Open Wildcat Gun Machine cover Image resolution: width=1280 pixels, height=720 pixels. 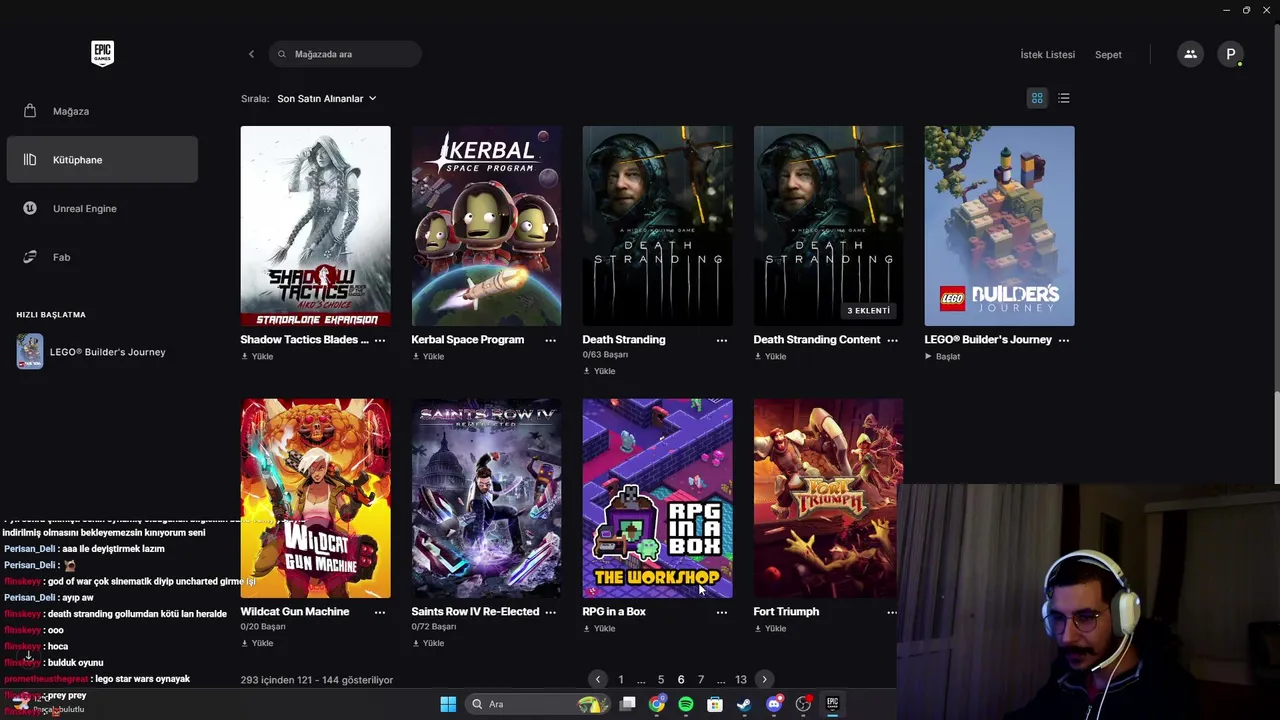tap(315, 498)
